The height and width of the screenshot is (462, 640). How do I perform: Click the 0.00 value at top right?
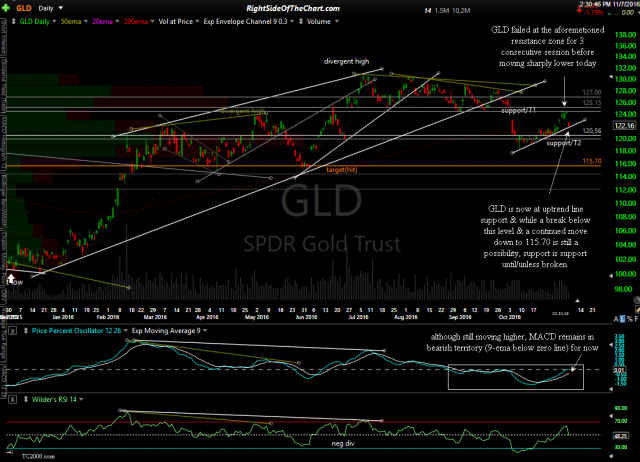coord(627,13)
